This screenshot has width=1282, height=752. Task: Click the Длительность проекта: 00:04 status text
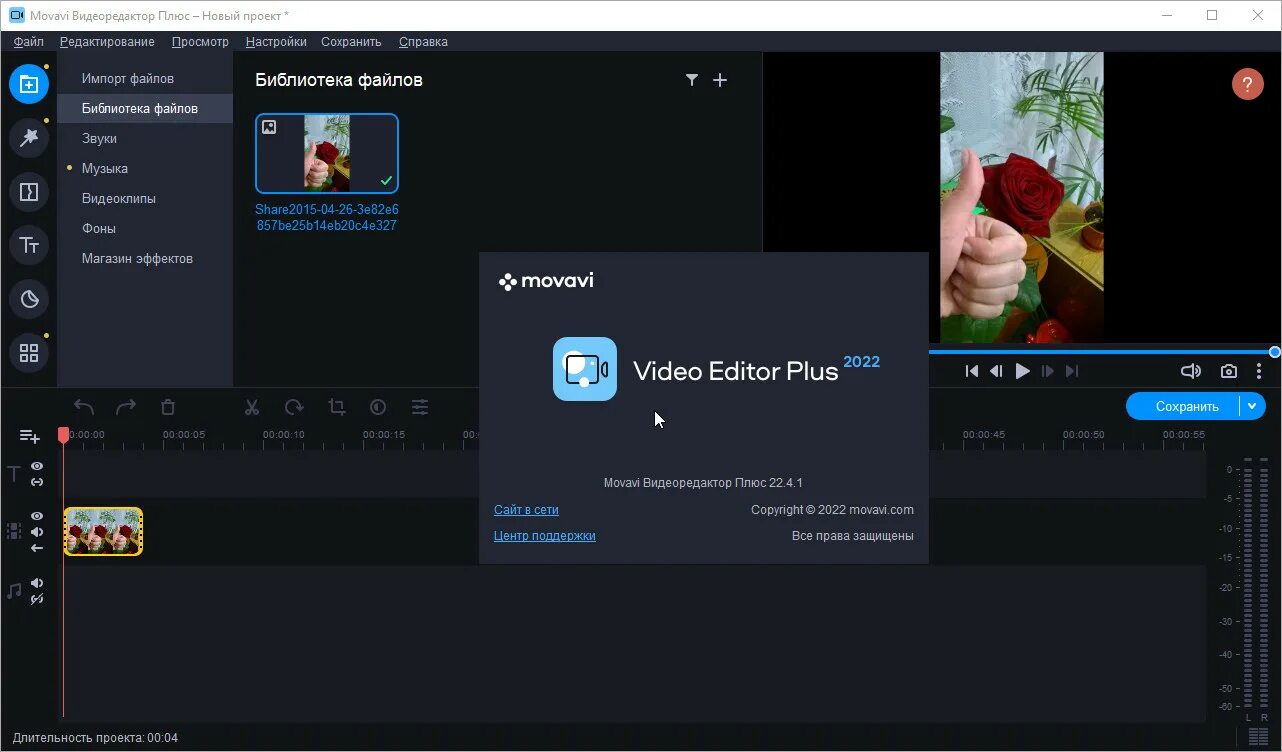tap(96, 738)
